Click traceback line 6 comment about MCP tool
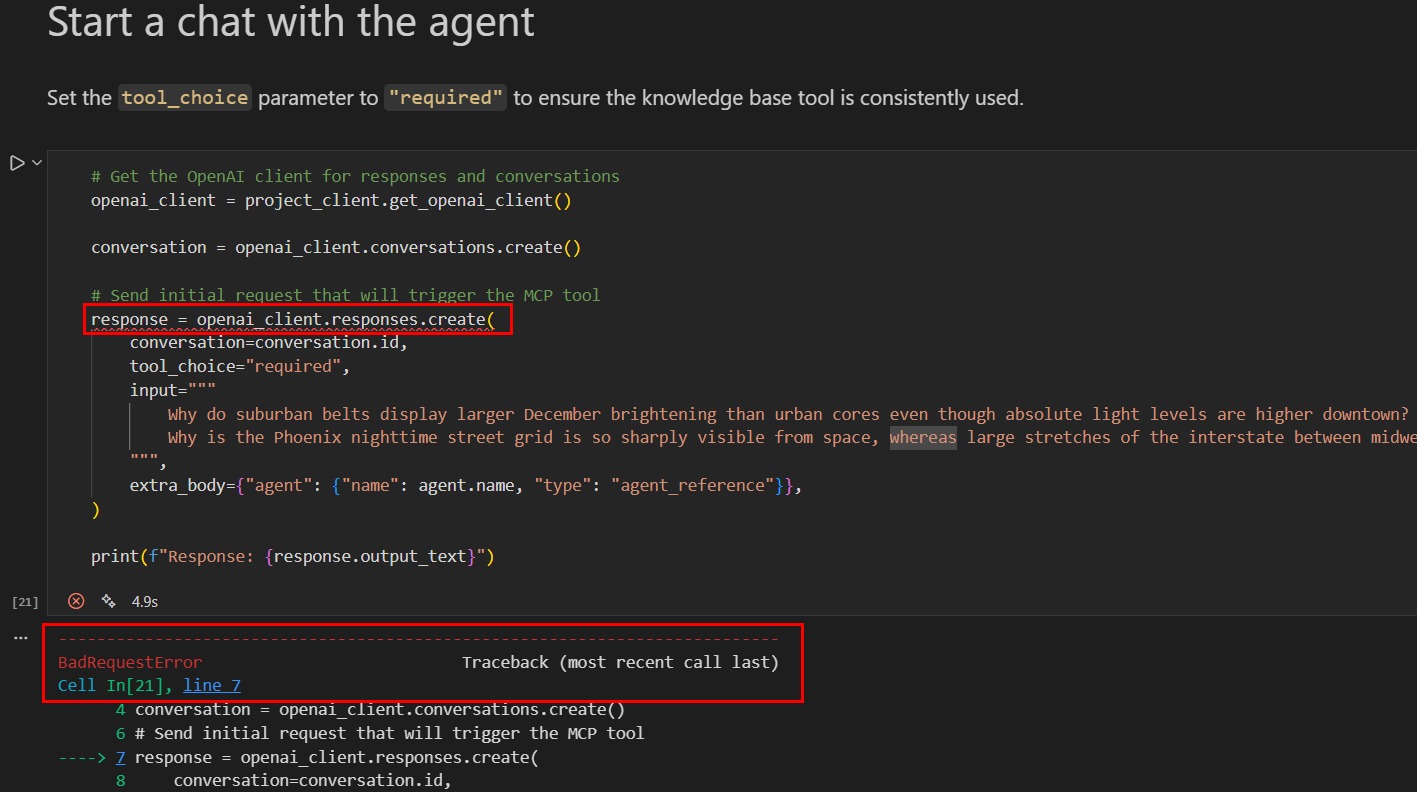The width and height of the screenshot is (1417, 792). [x=389, y=733]
